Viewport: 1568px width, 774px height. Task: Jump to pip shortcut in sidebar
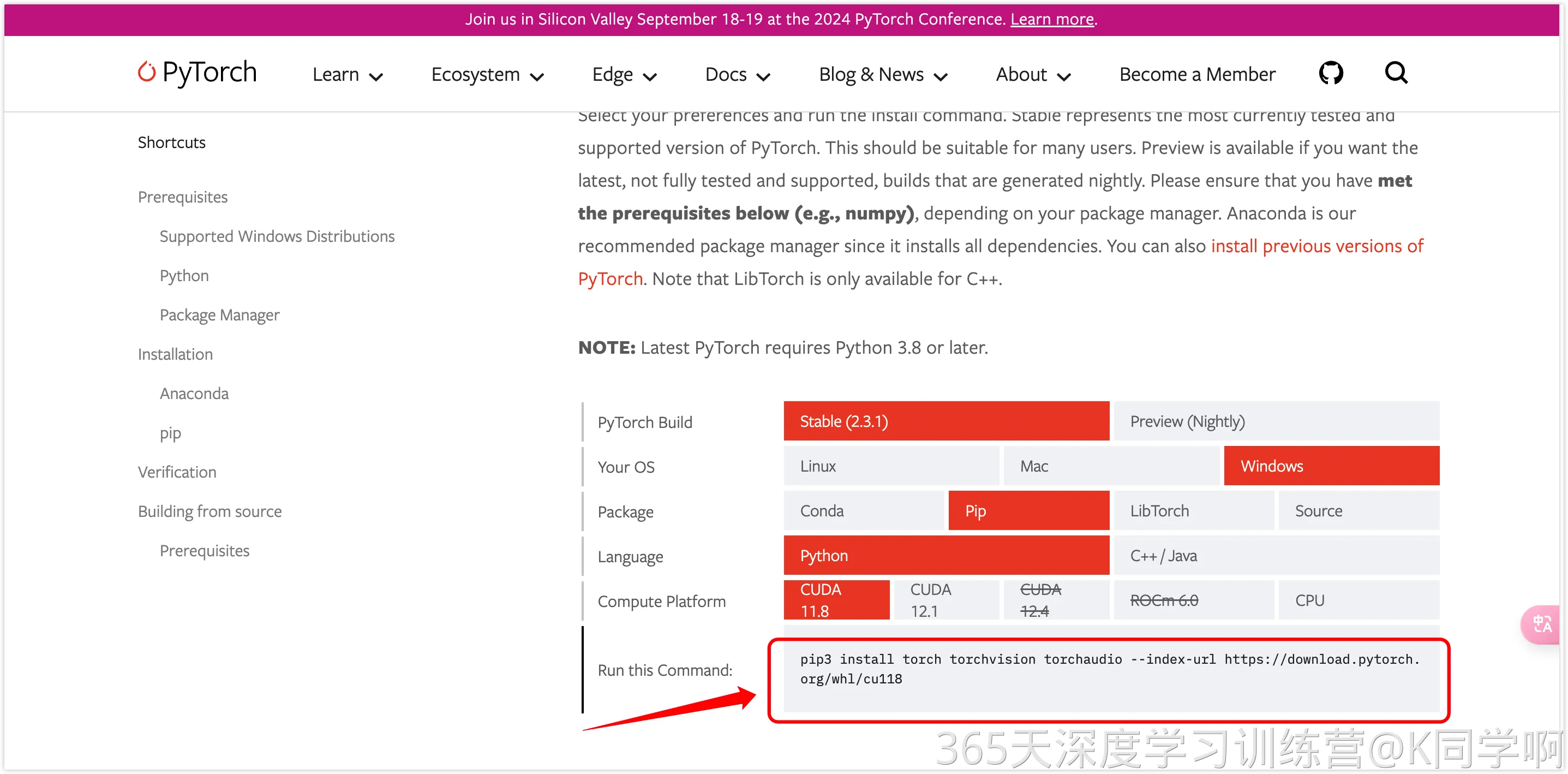[170, 433]
